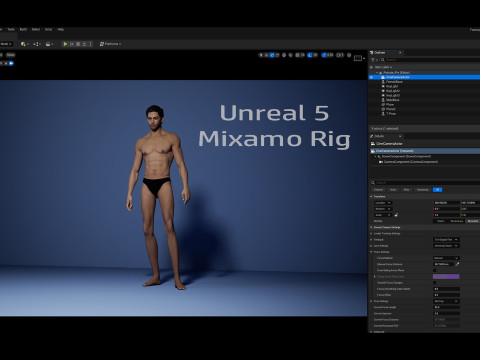This screenshot has height=360, width=480.
Task: Select the Streaming filter in Details
Action: click(422, 190)
